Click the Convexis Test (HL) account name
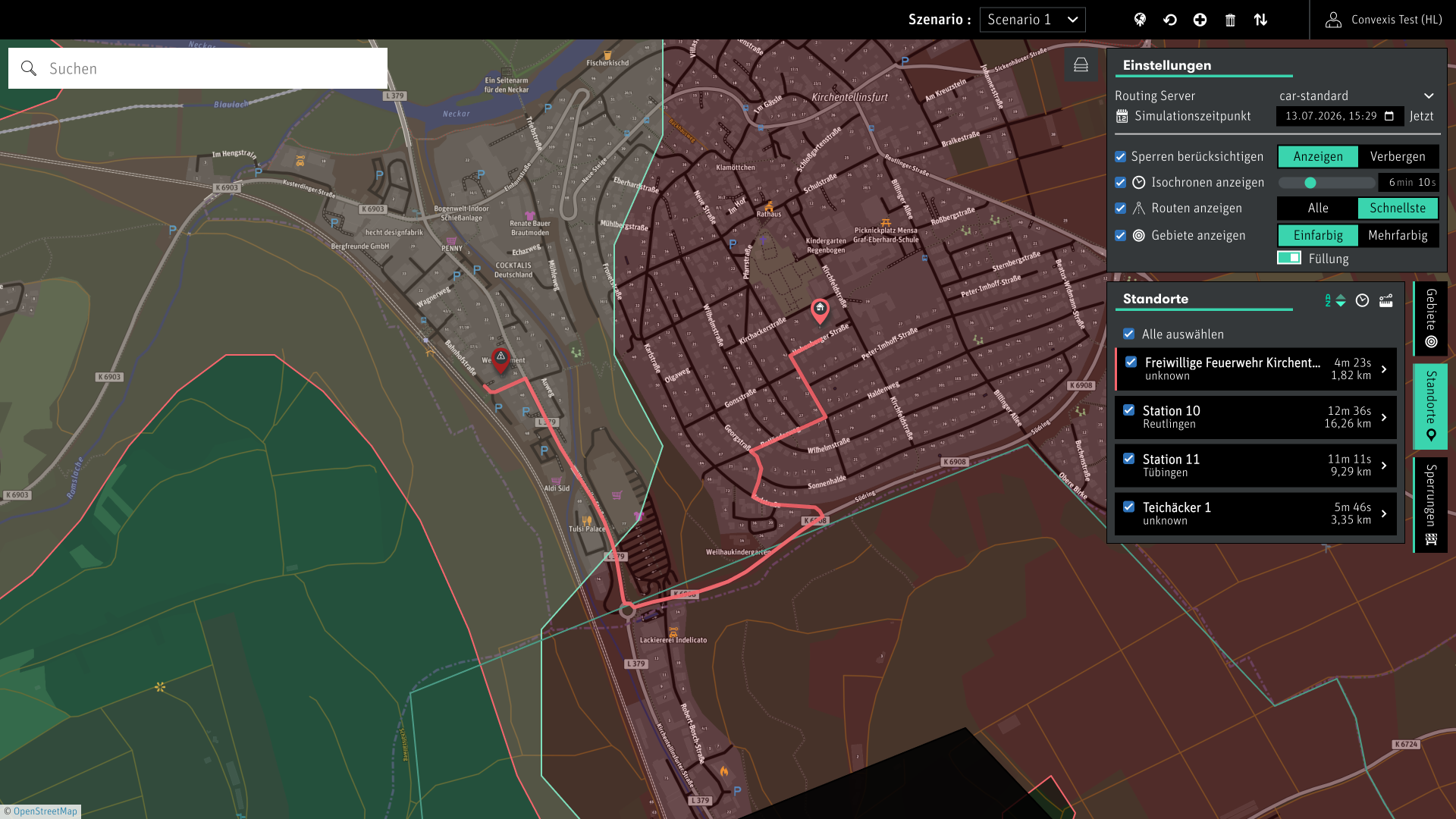 pyautogui.click(x=1397, y=20)
